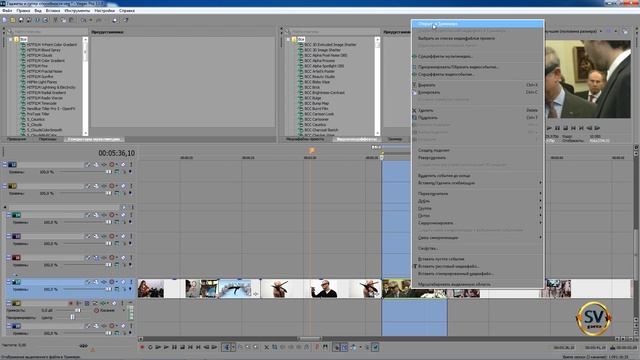Click the Open project folder icon
The width and height of the screenshot is (640, 360).
pos(13,20)
